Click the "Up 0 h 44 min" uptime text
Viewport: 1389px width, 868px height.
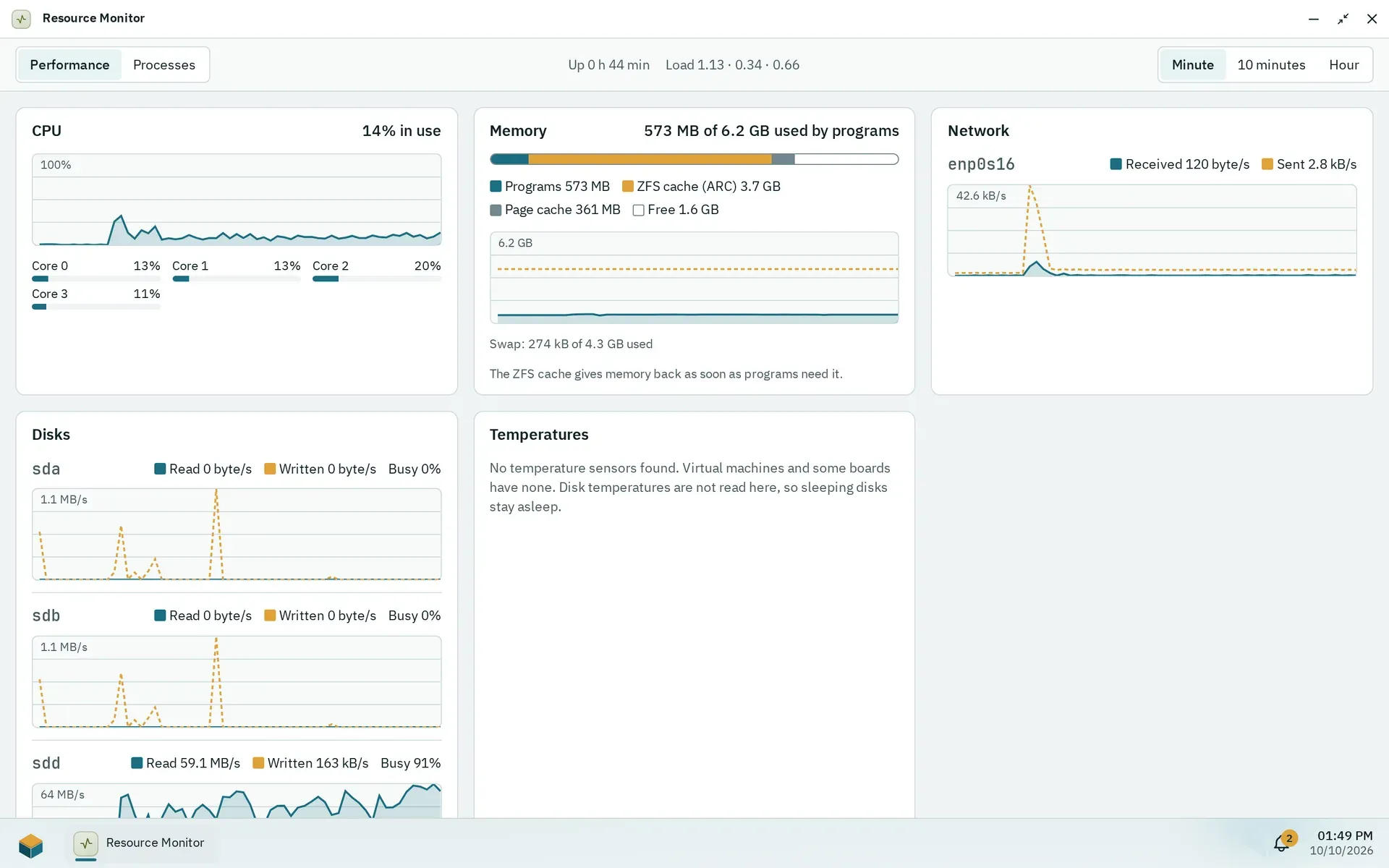point(608,65)
